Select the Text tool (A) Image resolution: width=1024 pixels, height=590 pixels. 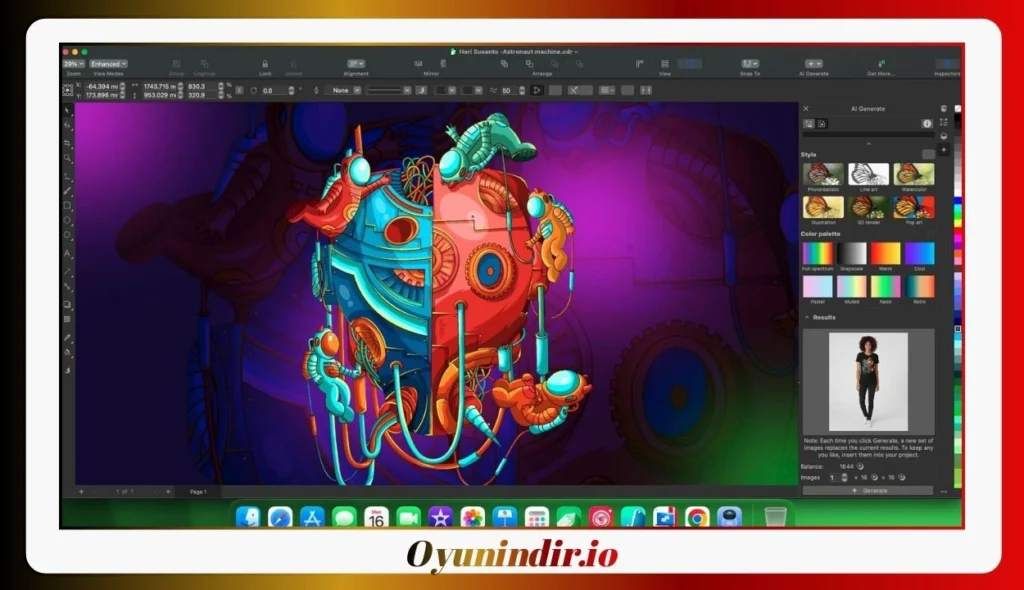[x=67, y=254]
